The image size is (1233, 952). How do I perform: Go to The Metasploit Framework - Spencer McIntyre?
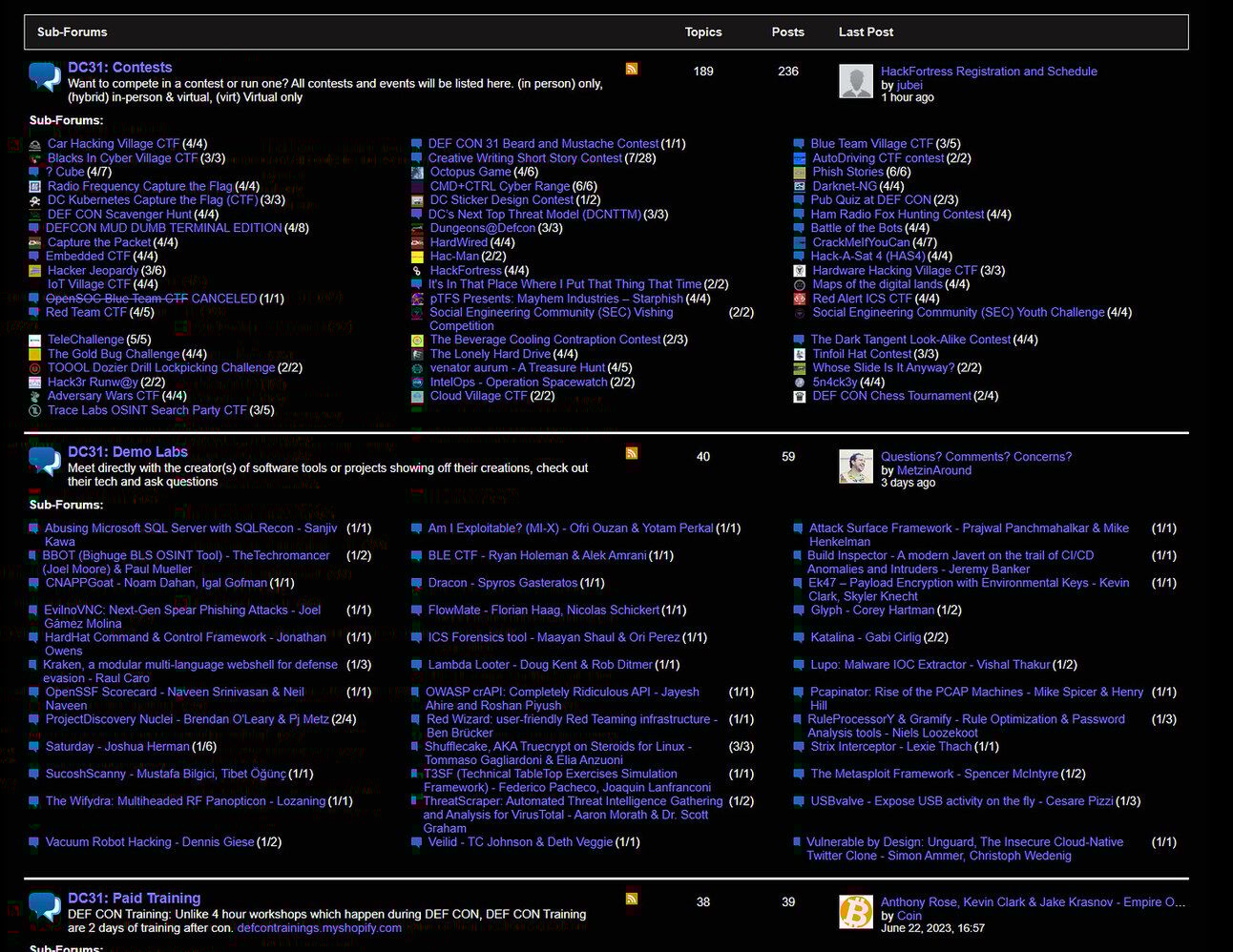[x=934, y=774]
